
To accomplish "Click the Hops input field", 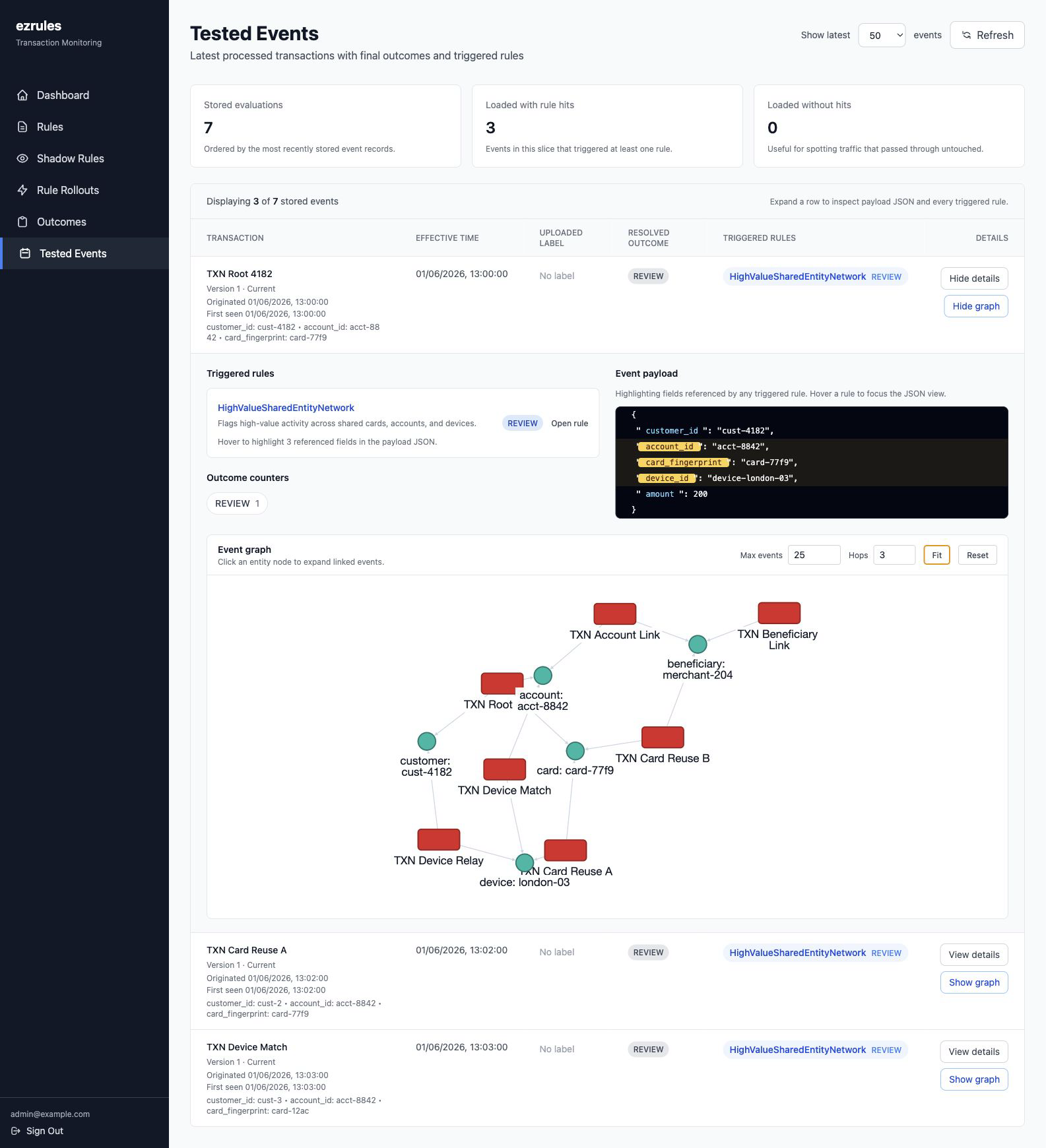I will [x=894, y=555].
